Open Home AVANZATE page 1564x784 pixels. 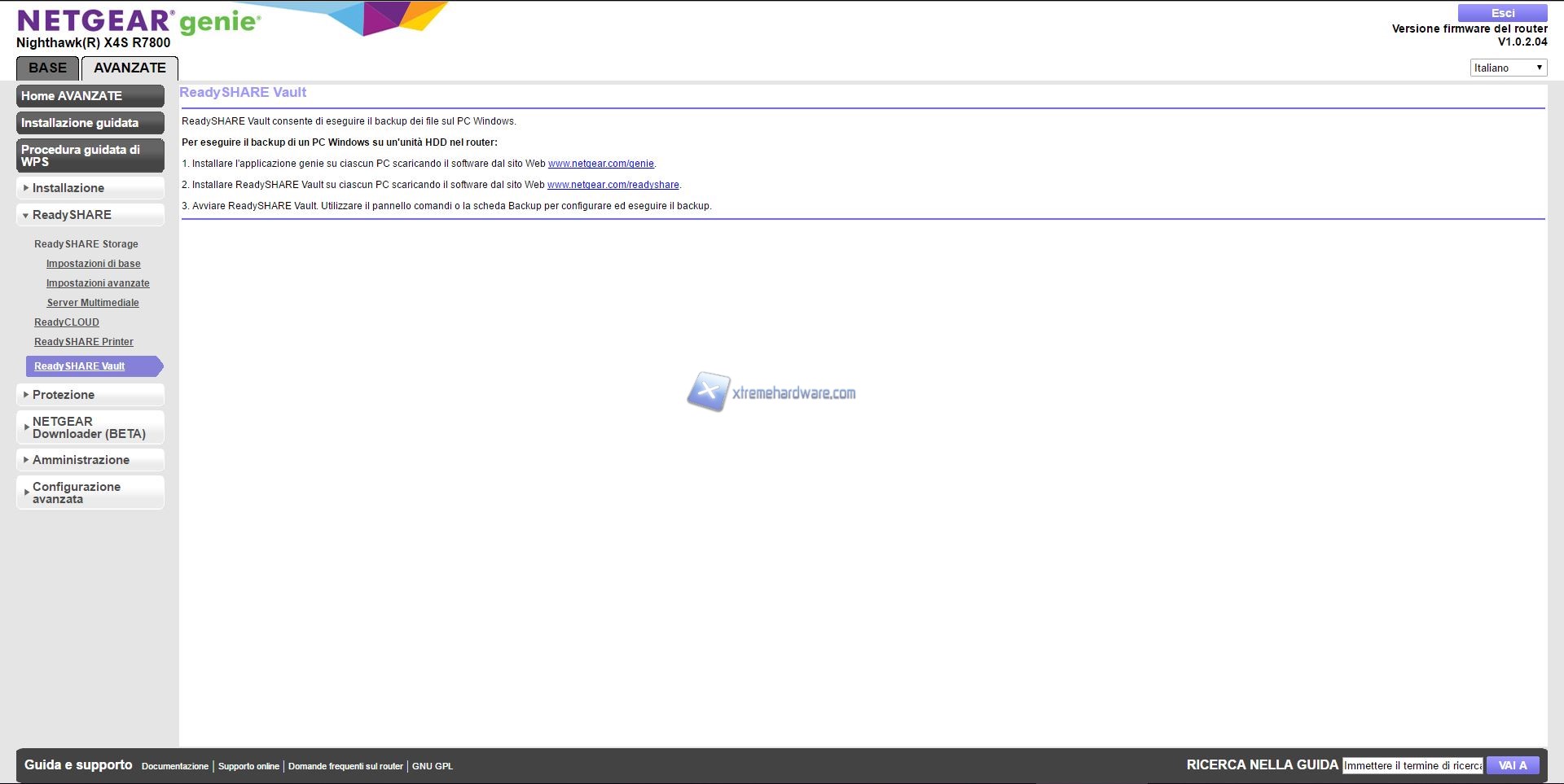90,96
